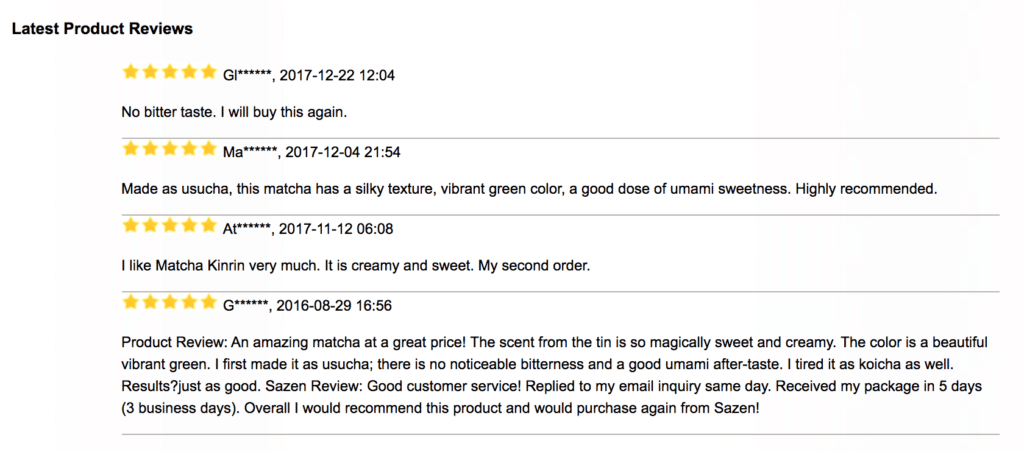Viewport: 1024px width, 452px height.
Task: Click the 'Made as usucha' review text
Action: point(530,189)
